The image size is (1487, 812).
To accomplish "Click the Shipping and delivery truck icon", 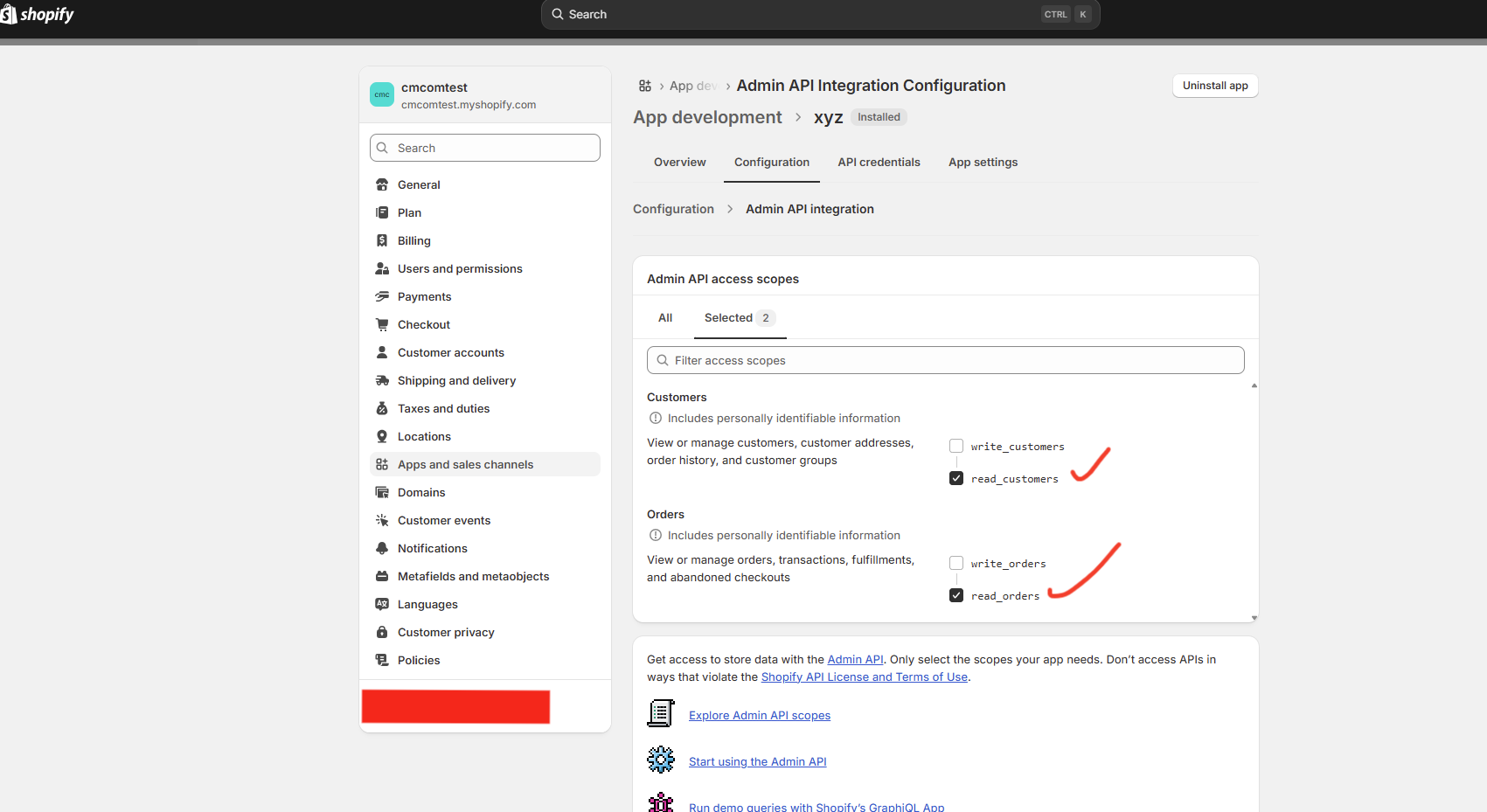I will pyautogui.click(x=382, y=380).
